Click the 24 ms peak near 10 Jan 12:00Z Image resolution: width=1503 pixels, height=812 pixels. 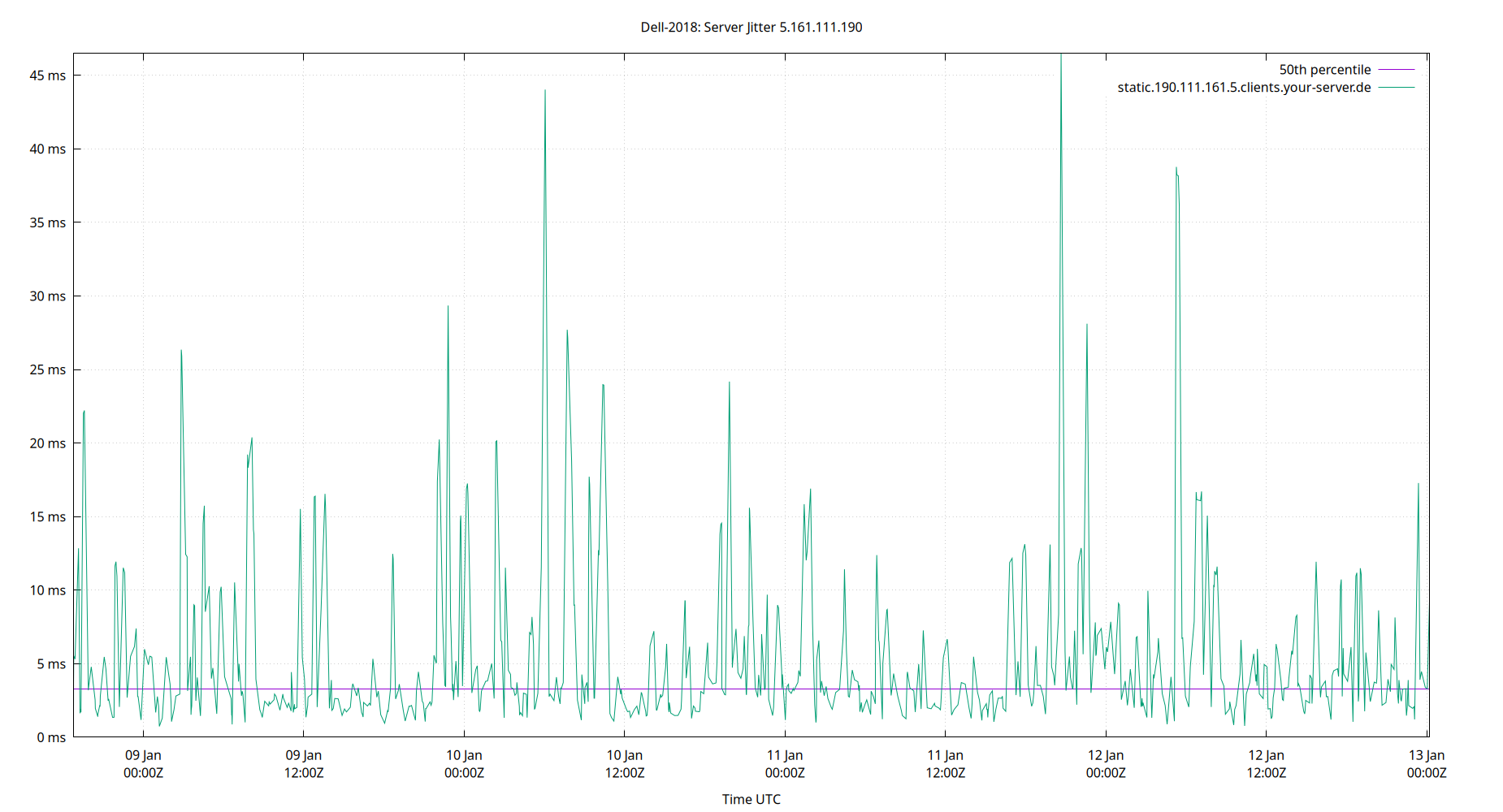(602, 386)
